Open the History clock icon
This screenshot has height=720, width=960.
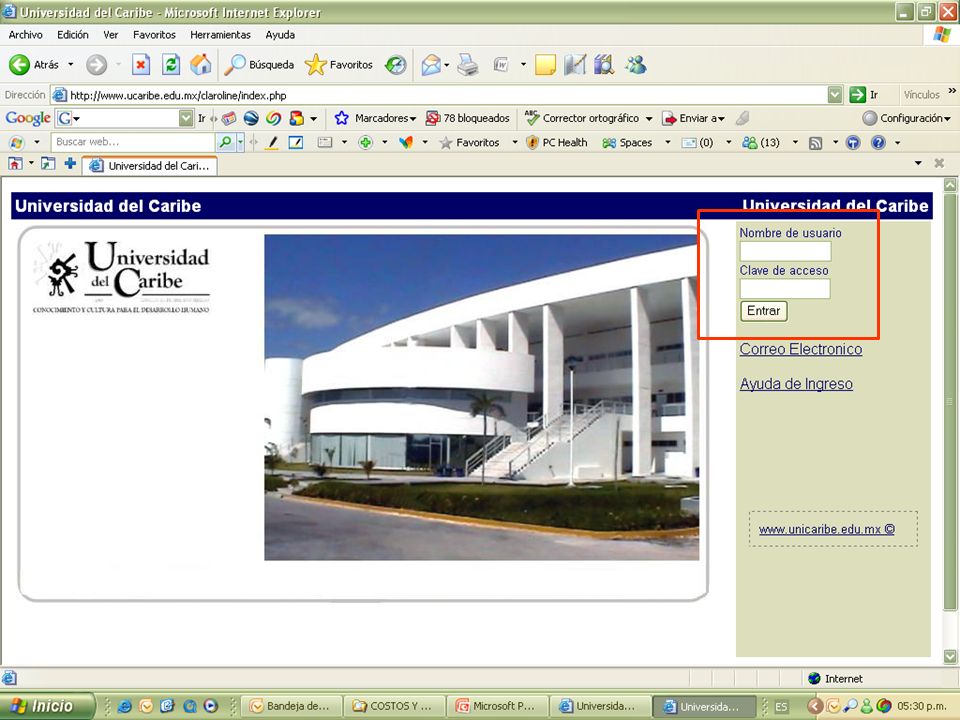point(396,64)
